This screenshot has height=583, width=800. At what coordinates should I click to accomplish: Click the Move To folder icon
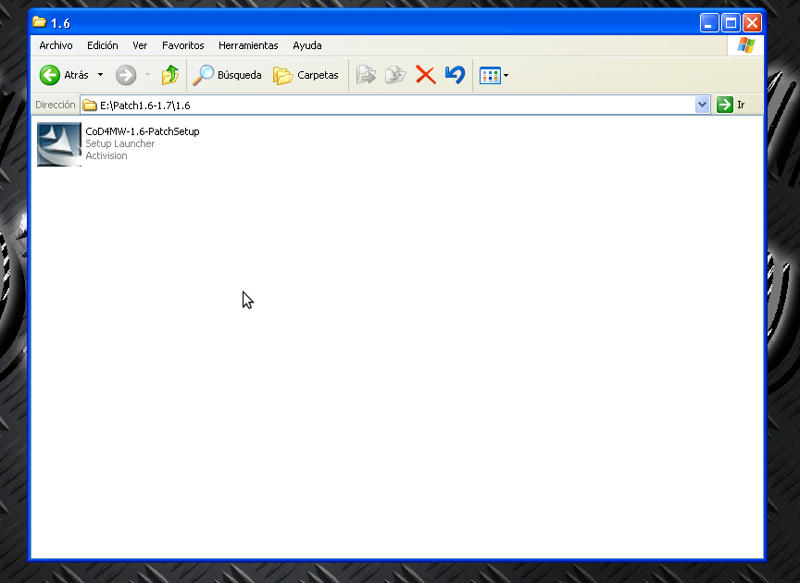tap(366, 75)
